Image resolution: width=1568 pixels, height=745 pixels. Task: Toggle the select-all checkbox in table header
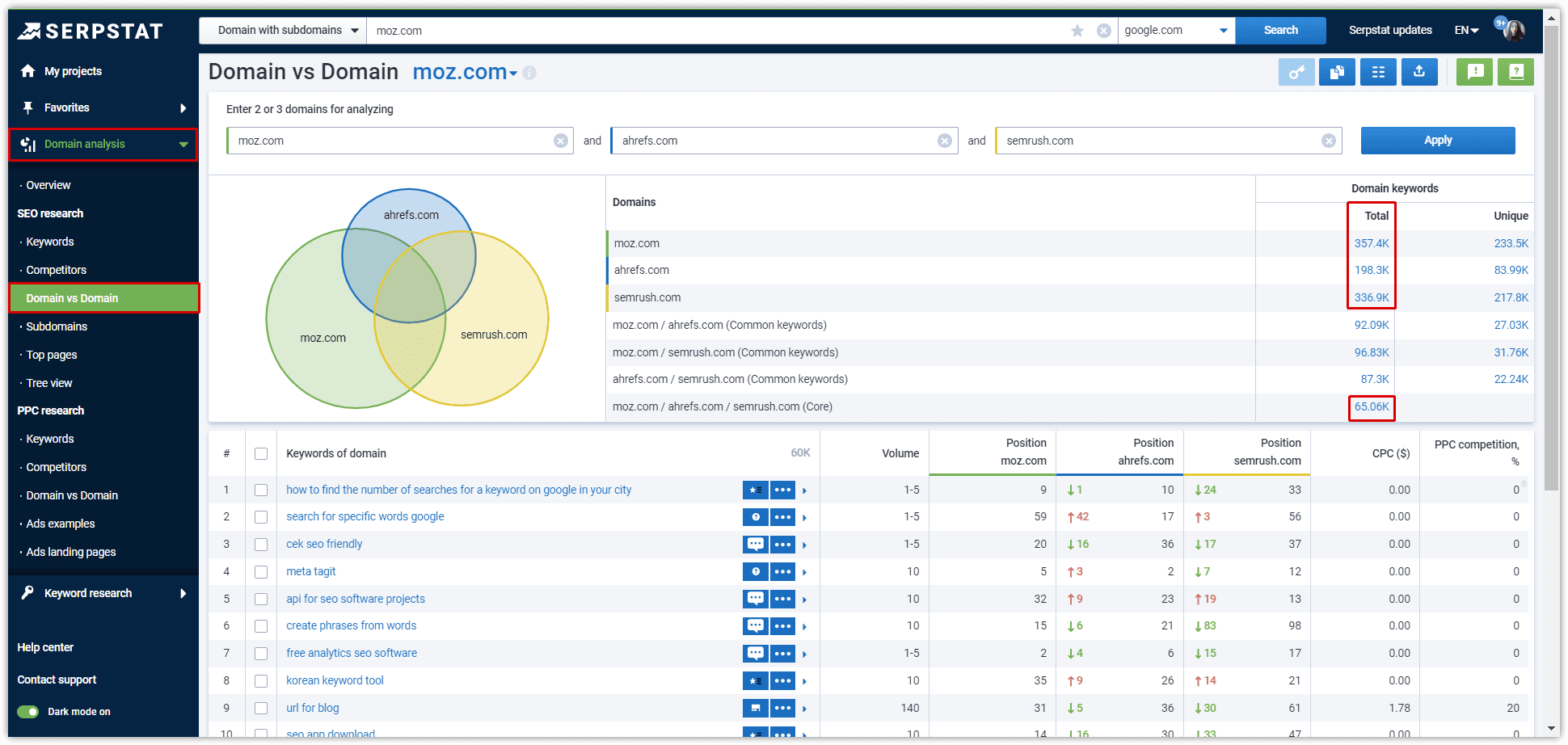261,453
